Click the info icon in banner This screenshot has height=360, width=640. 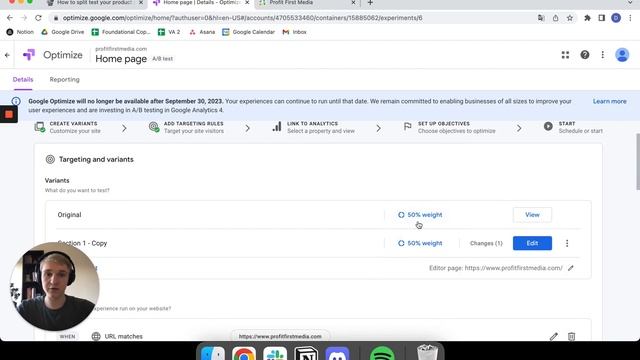(16, 101)
